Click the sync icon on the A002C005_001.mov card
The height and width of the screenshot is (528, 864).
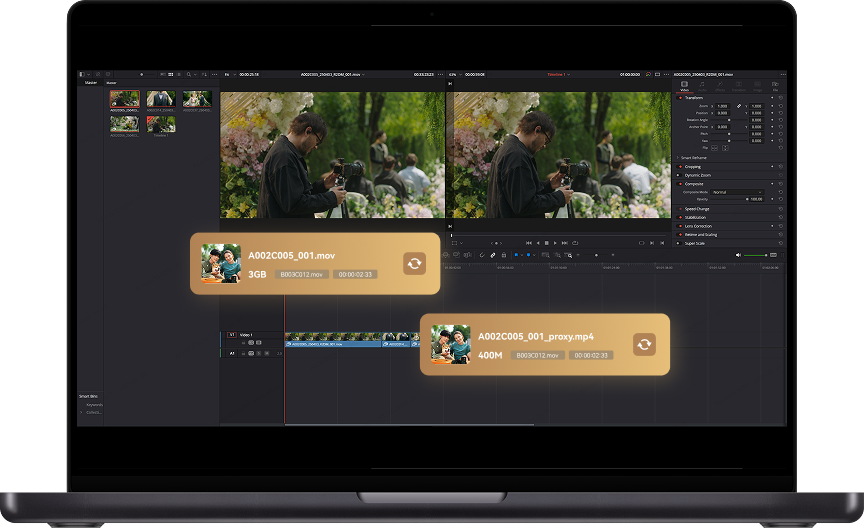(x=414, y=264)
